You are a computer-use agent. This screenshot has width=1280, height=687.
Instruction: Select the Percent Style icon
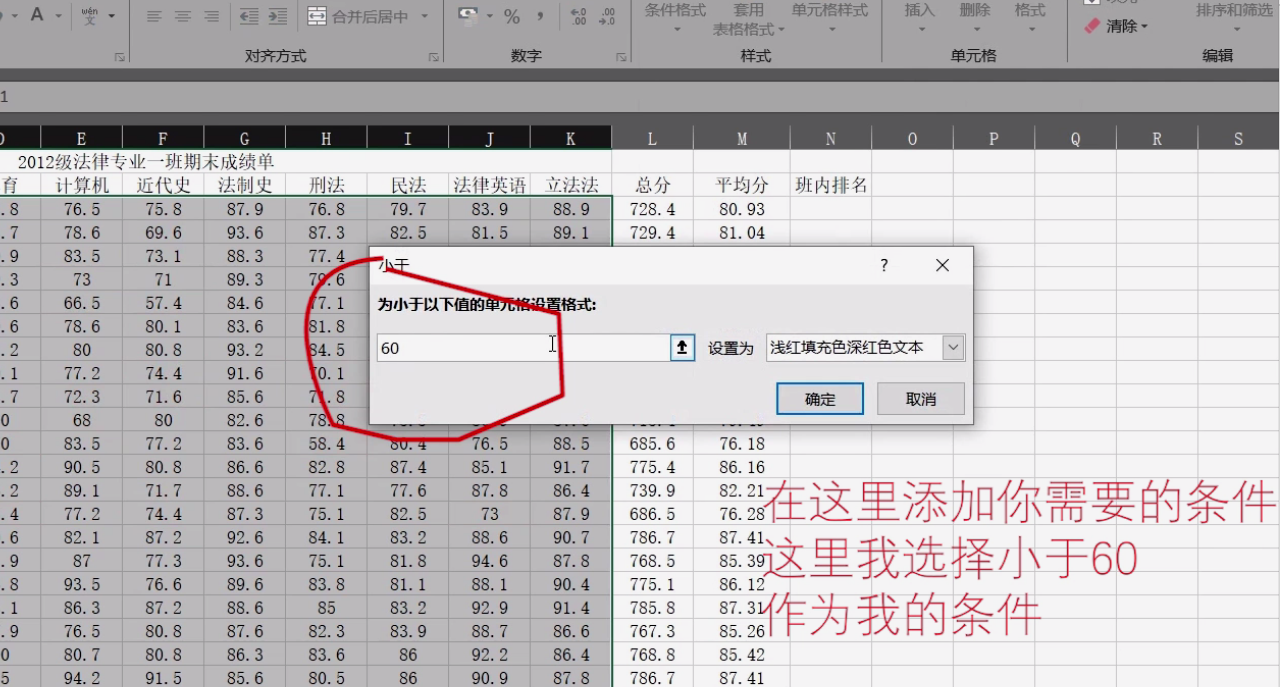(x=511, y=16)
